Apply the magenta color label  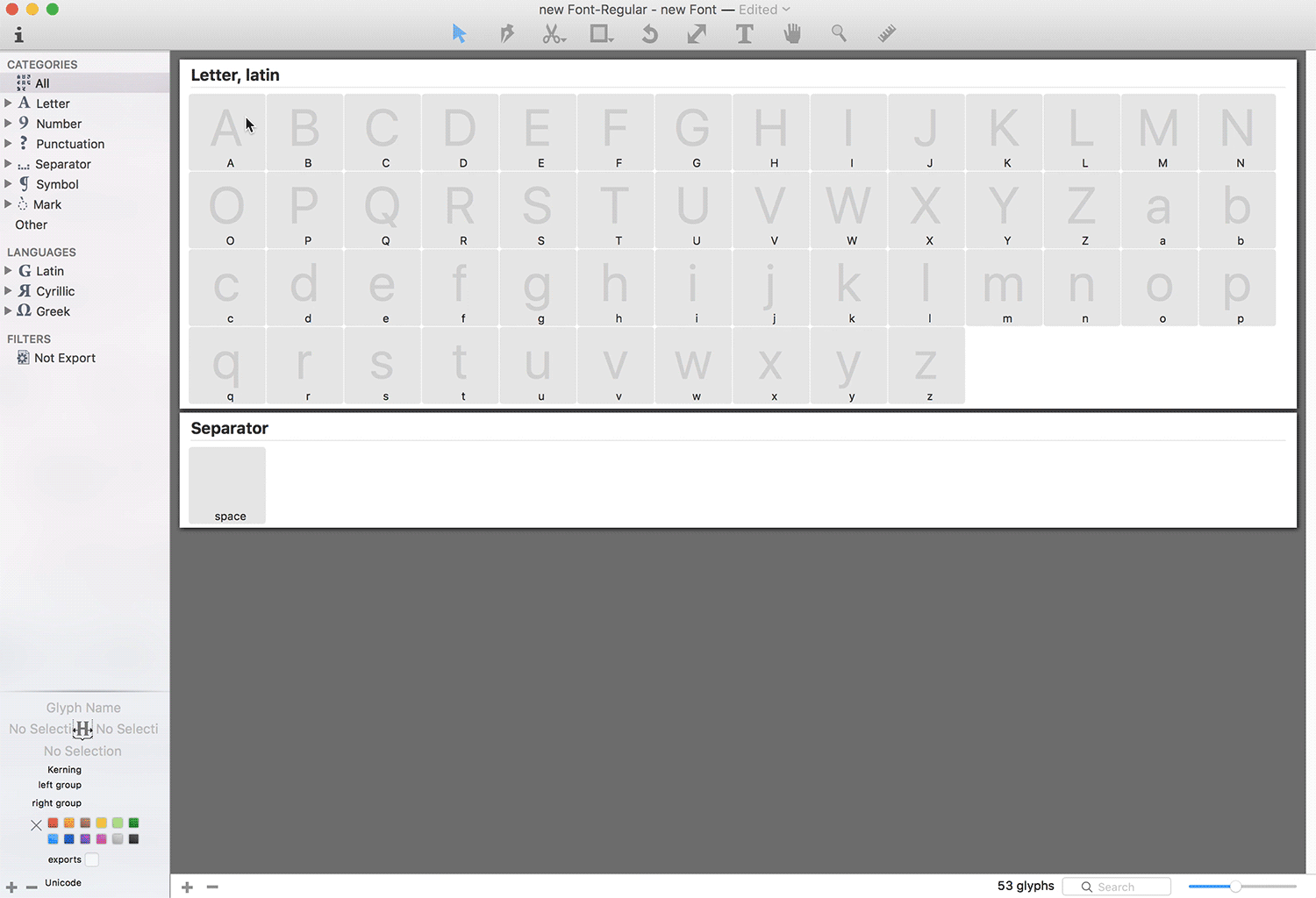pyautogui.click(x=102, y=839)
